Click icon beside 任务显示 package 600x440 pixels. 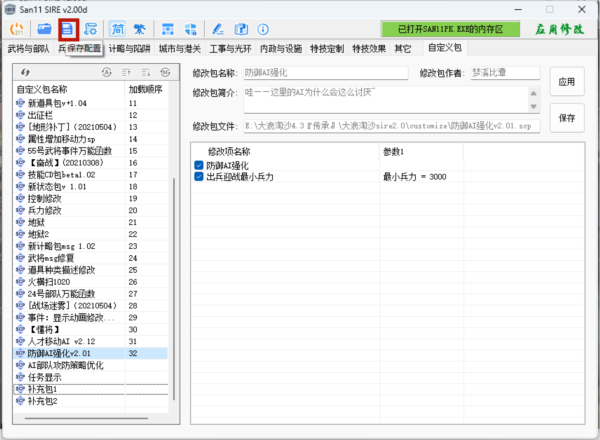click(20, 377)
